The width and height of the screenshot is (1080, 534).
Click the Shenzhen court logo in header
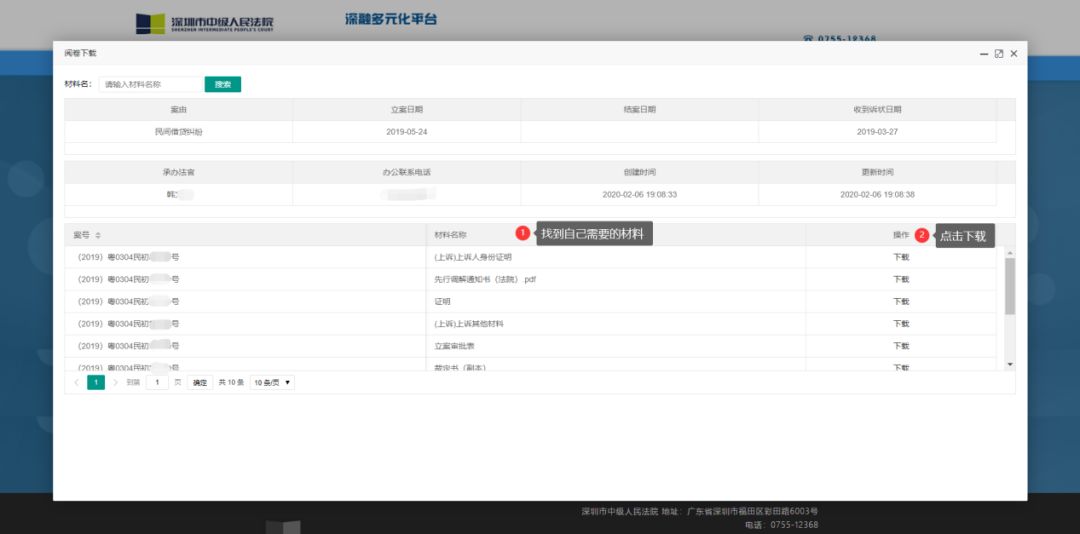tap(206, 23)
